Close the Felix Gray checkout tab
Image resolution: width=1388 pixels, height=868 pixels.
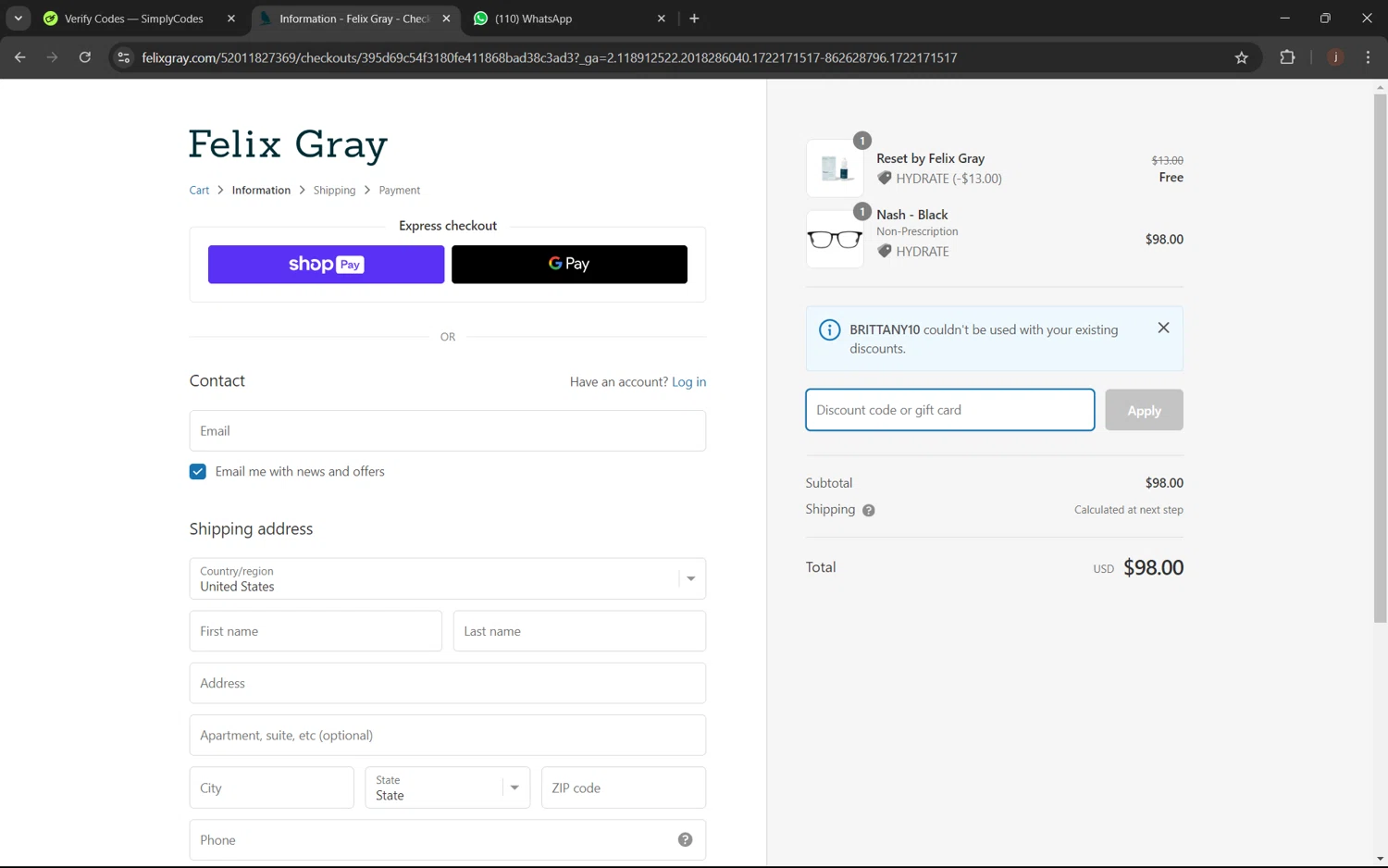[x=446, y=19]
